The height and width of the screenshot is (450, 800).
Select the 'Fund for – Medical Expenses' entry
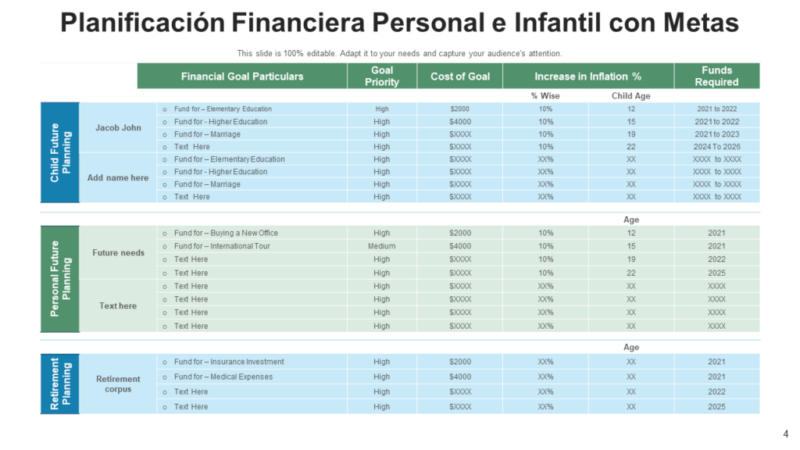[223, 377]
